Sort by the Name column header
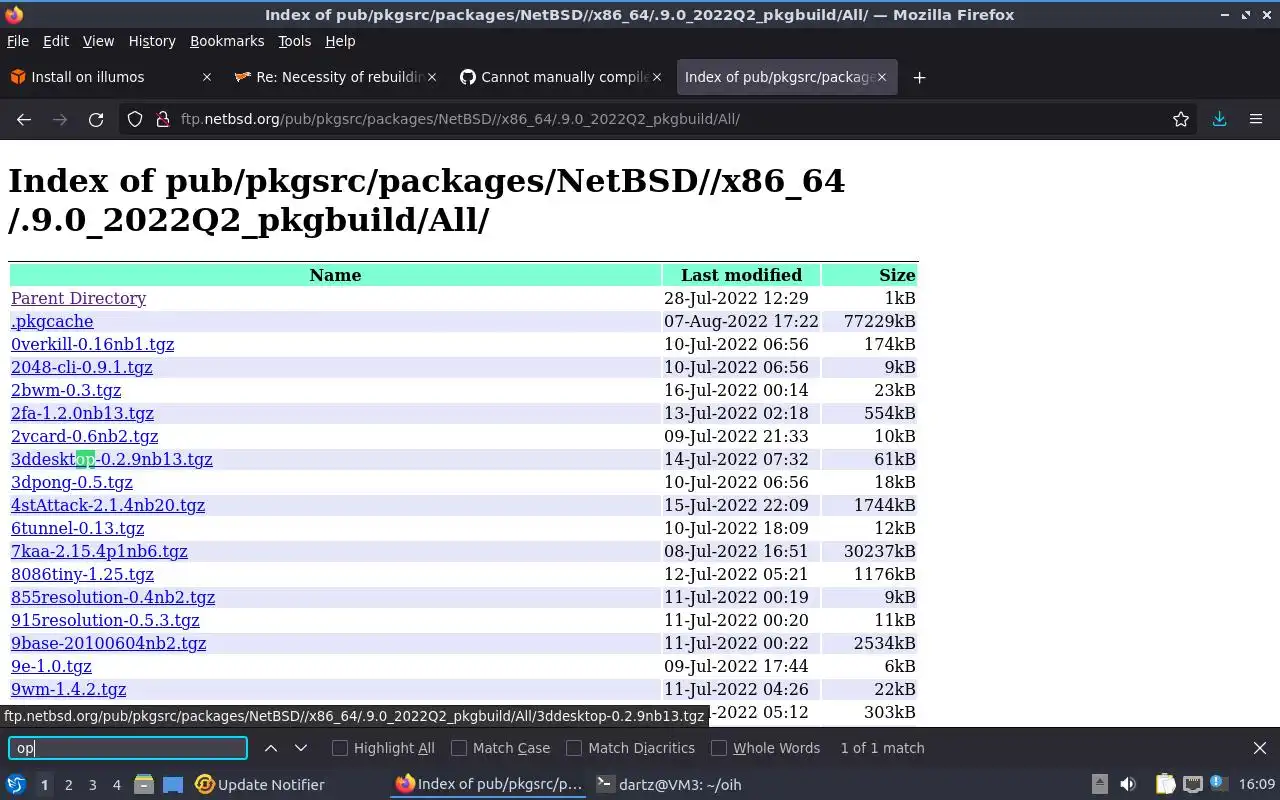 335,275
